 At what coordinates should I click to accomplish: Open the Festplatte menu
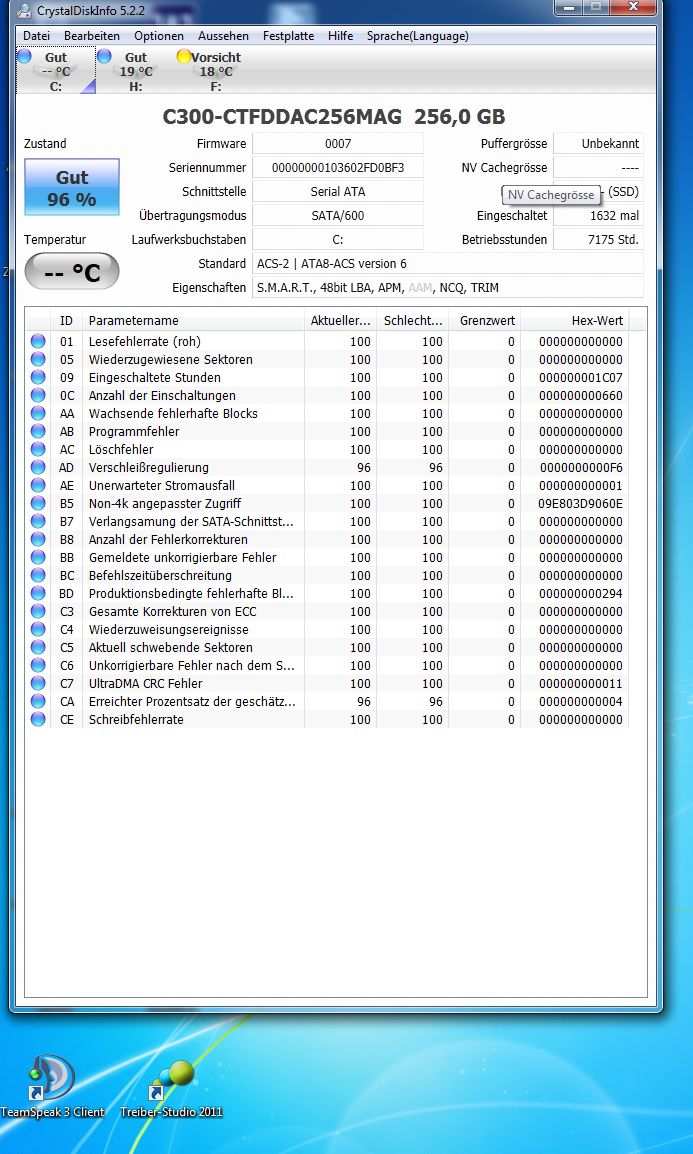(288, 35)
